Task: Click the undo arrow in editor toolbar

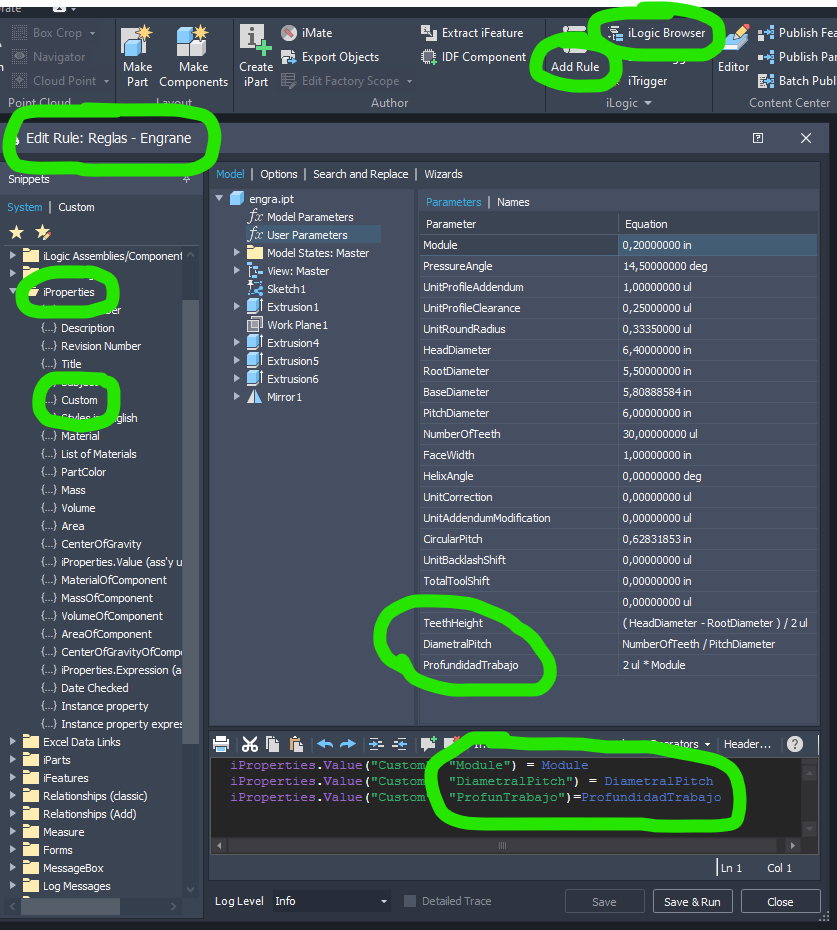Action: coord(325,744)
